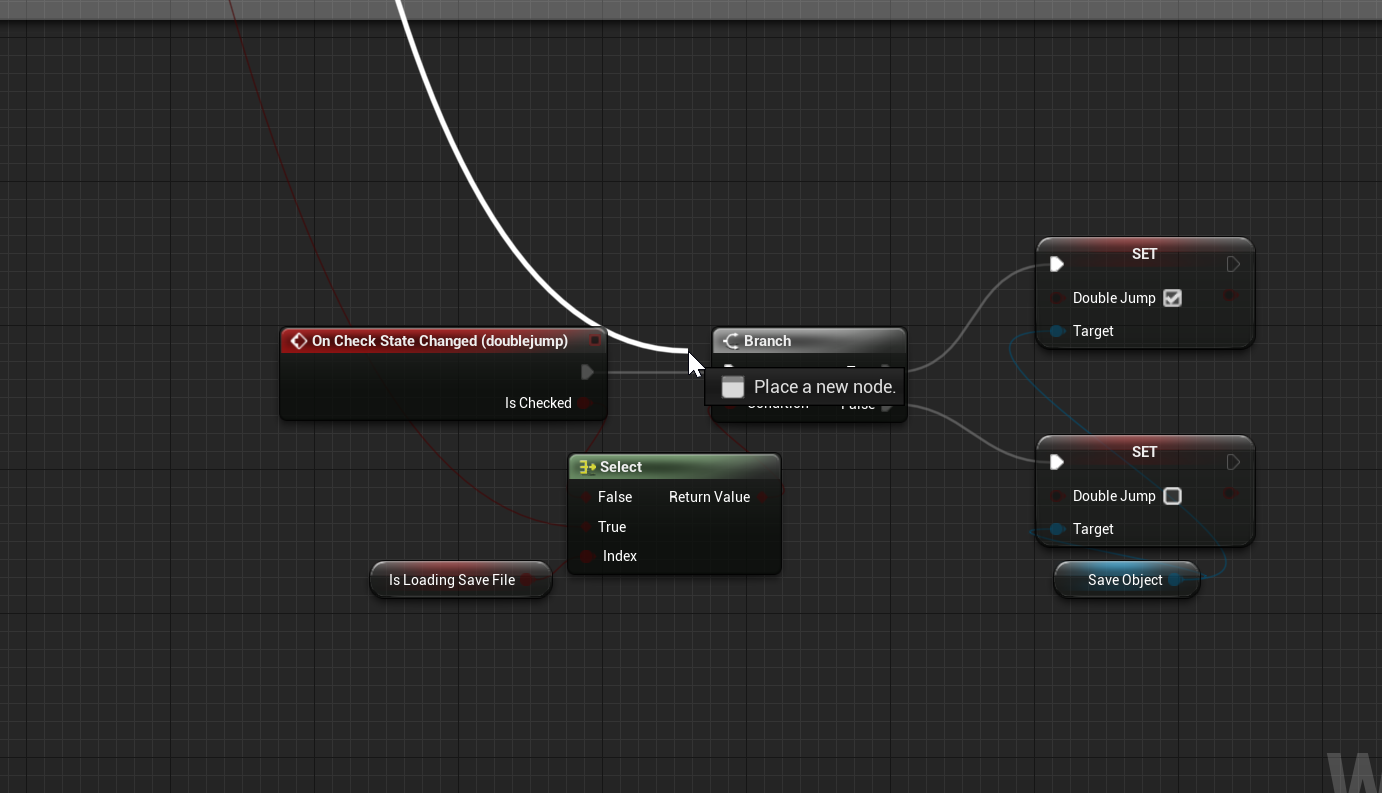This screenshot has height=793, width=1382.
Task: Click the Double Jump input pin on upper SET
Action: [1057, 298]
